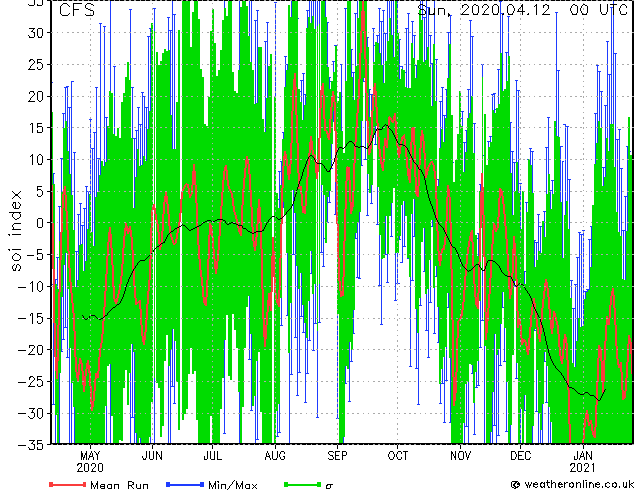Click the sigma symbol legend text

click(x=329, y=486)
